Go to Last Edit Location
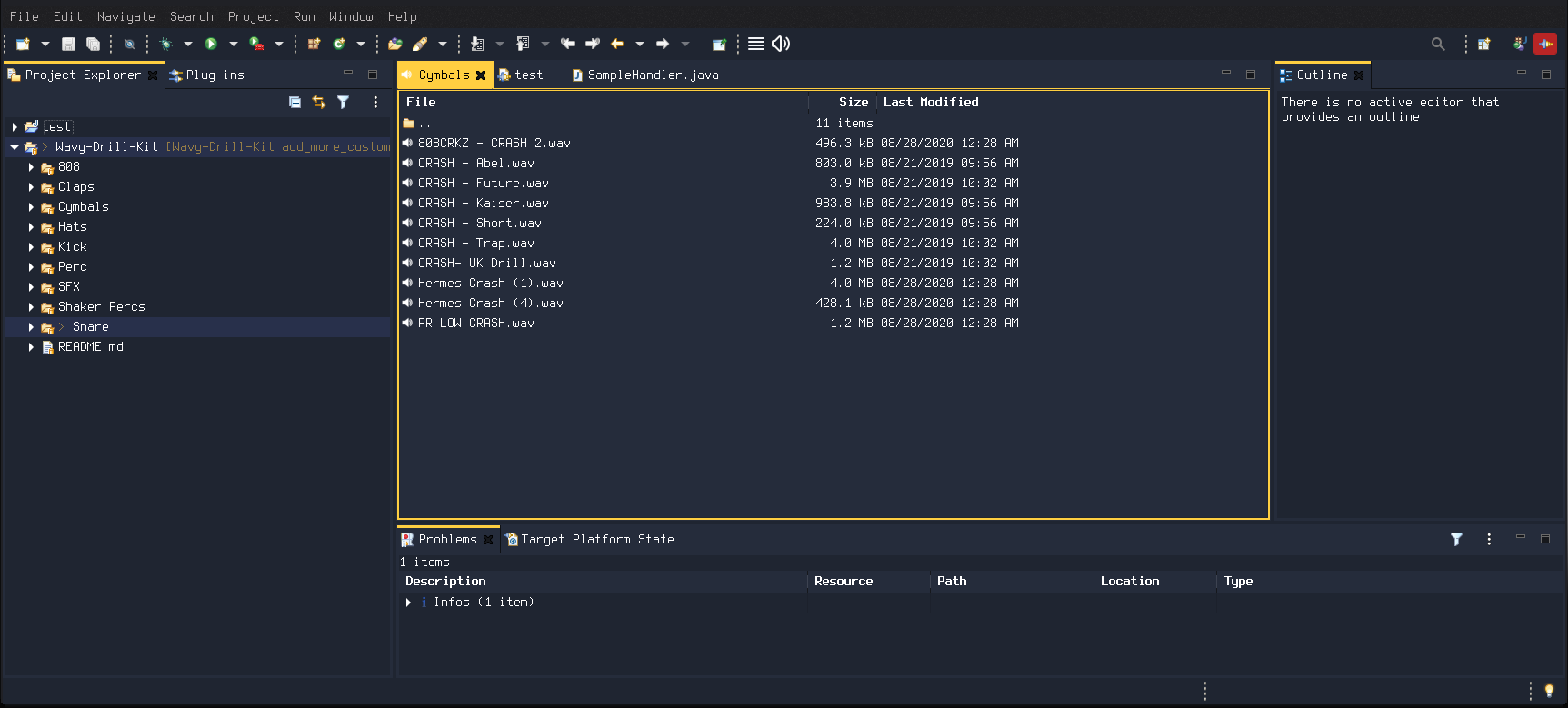The image size is (1568, 708). tap(568, 44)
